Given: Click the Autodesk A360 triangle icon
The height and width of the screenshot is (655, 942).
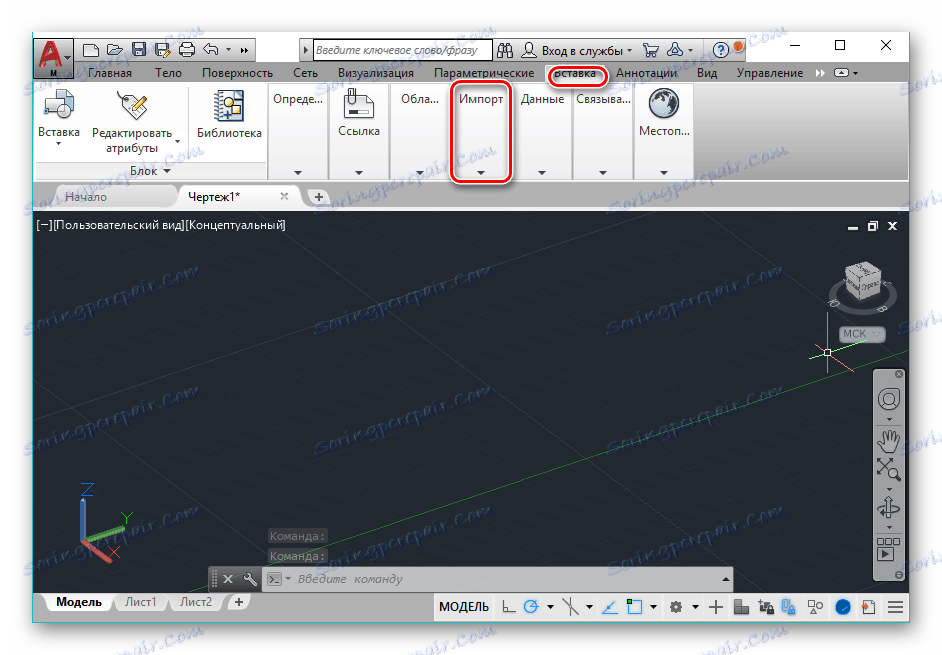Looking at the screenshot, I should tap(675, 50).
